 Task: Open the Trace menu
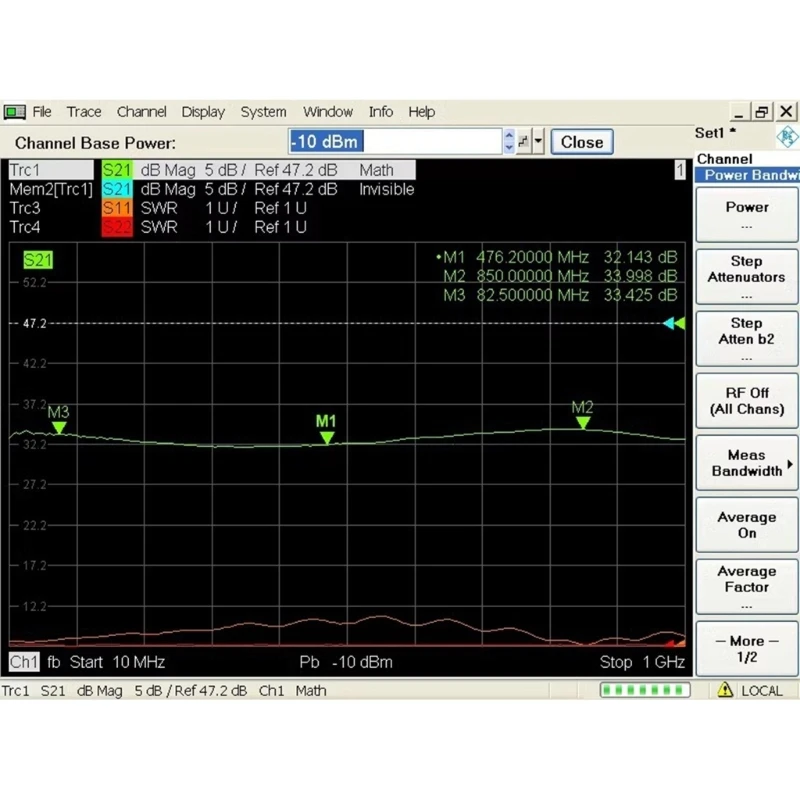(x=84, y=112)
